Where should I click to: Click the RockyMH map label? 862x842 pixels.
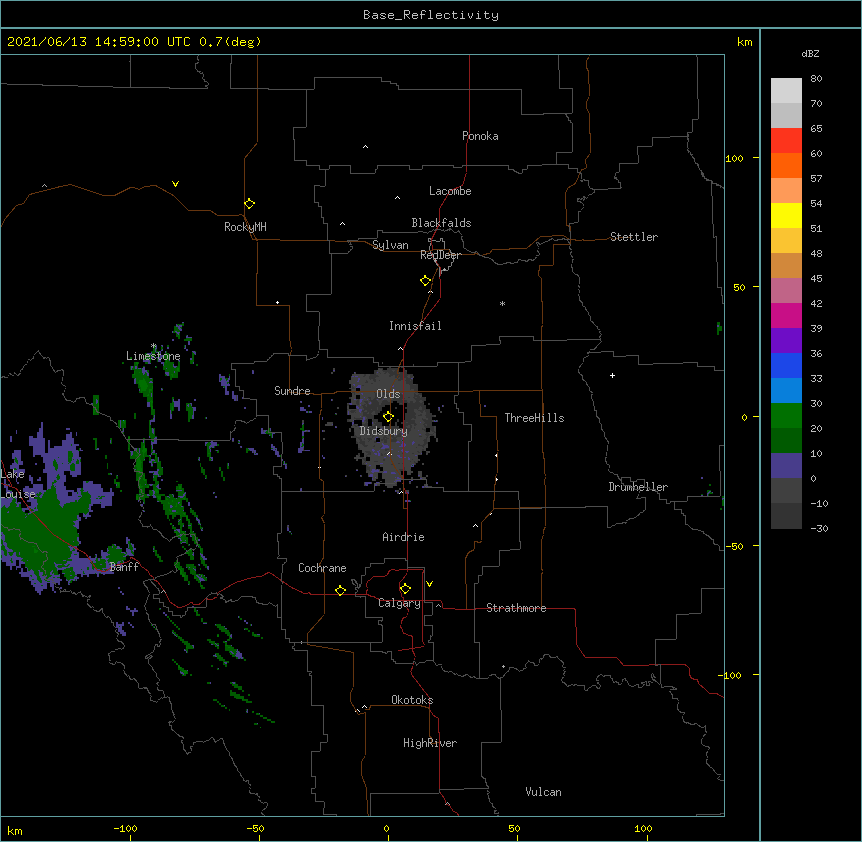click(x=245, y=227)
